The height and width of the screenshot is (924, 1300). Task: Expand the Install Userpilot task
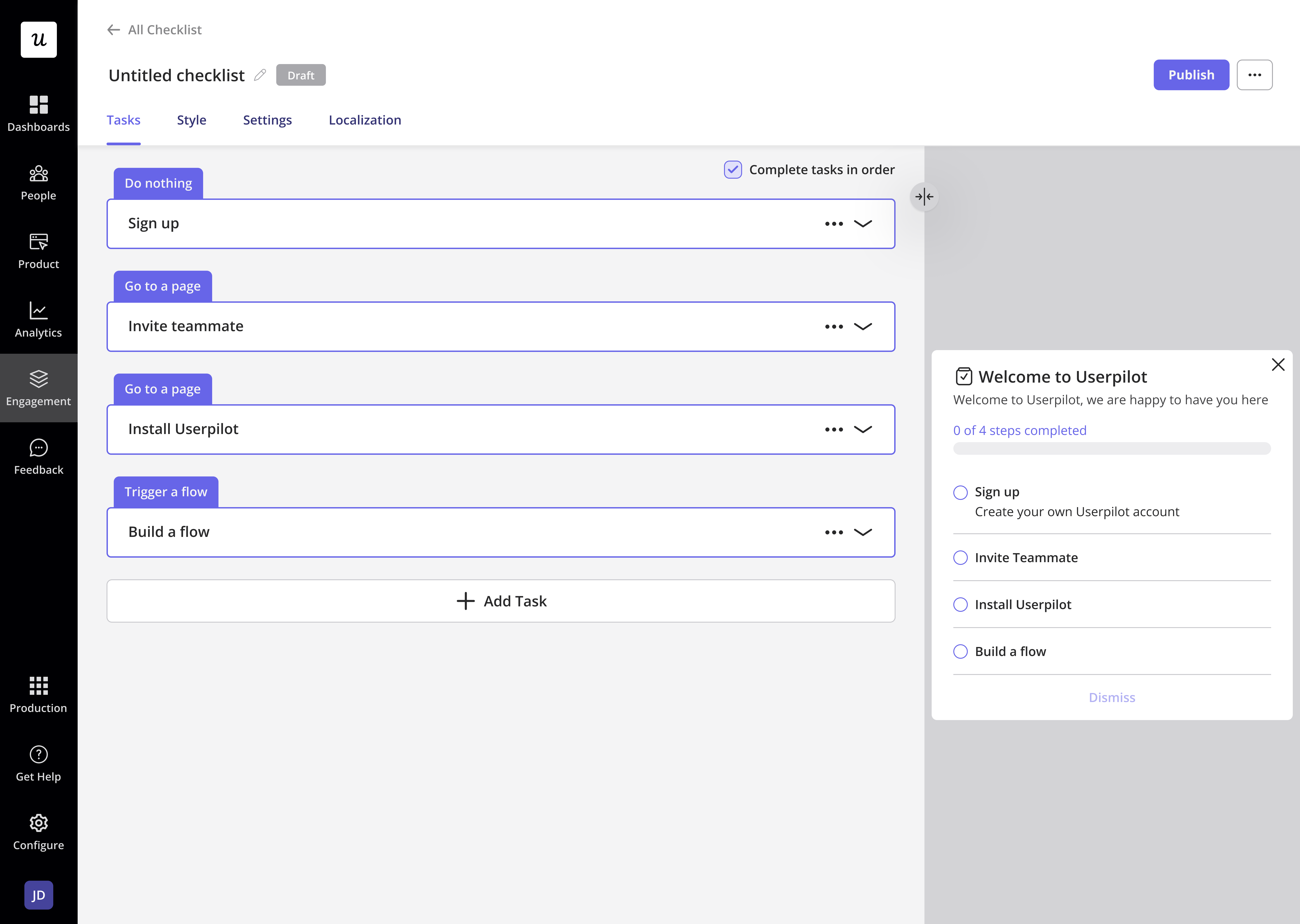click(x=863, y=430)
